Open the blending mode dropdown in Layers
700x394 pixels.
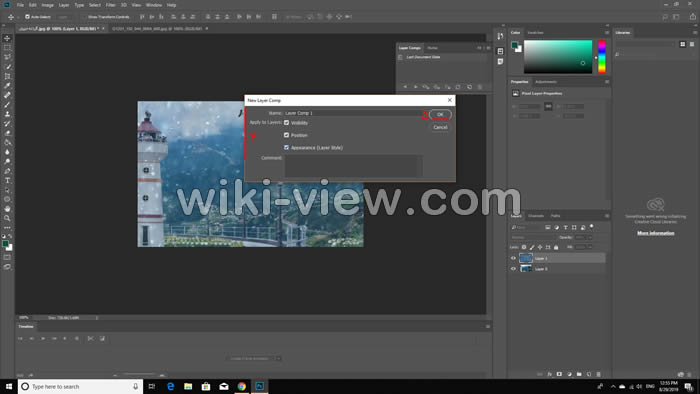point(533,237)
